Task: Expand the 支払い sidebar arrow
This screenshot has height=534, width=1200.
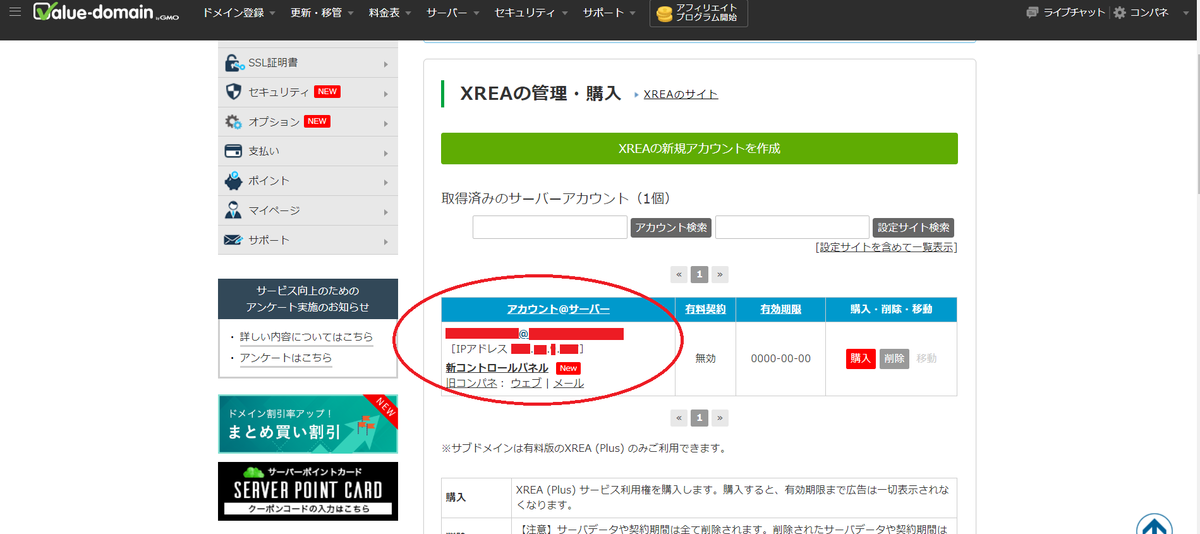Action: coord(385,152)
